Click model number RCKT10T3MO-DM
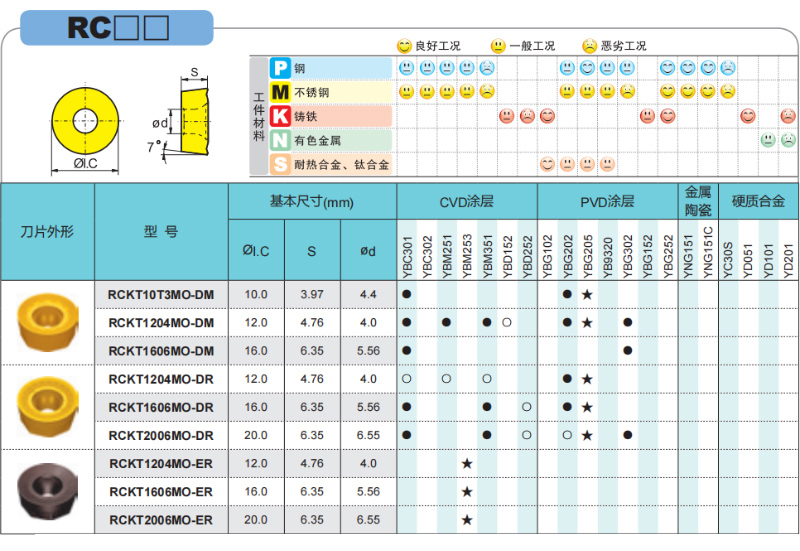Screen dimensions: 800x551 coord(161,295)
